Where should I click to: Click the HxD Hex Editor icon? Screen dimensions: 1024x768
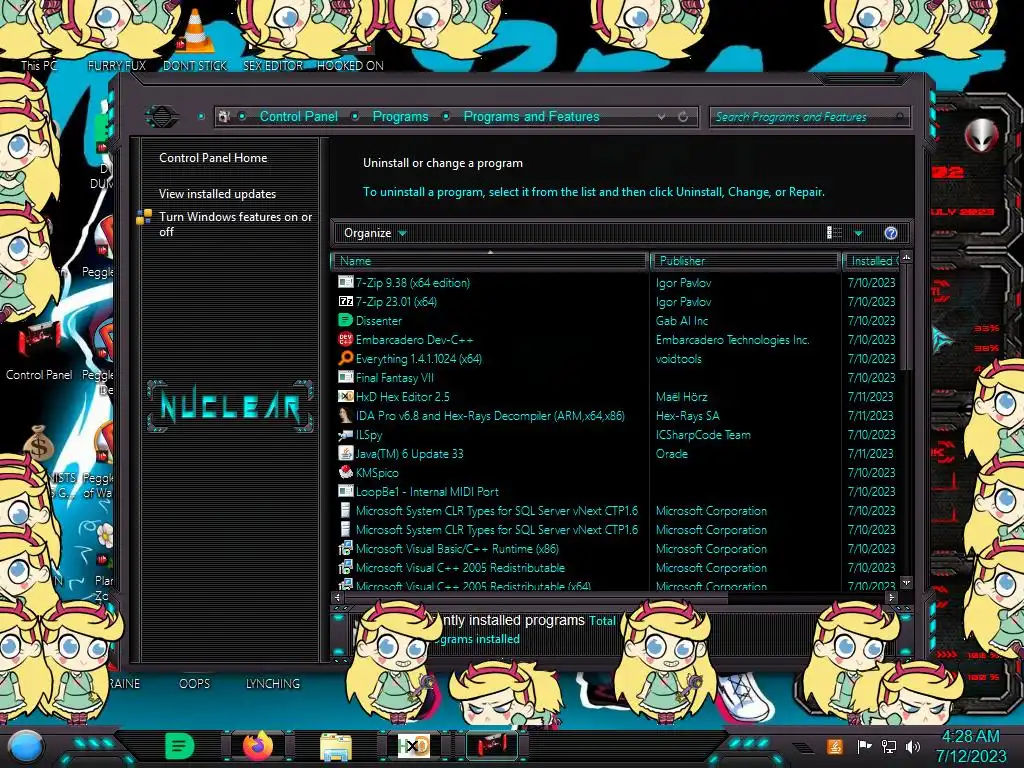[345, 396]
